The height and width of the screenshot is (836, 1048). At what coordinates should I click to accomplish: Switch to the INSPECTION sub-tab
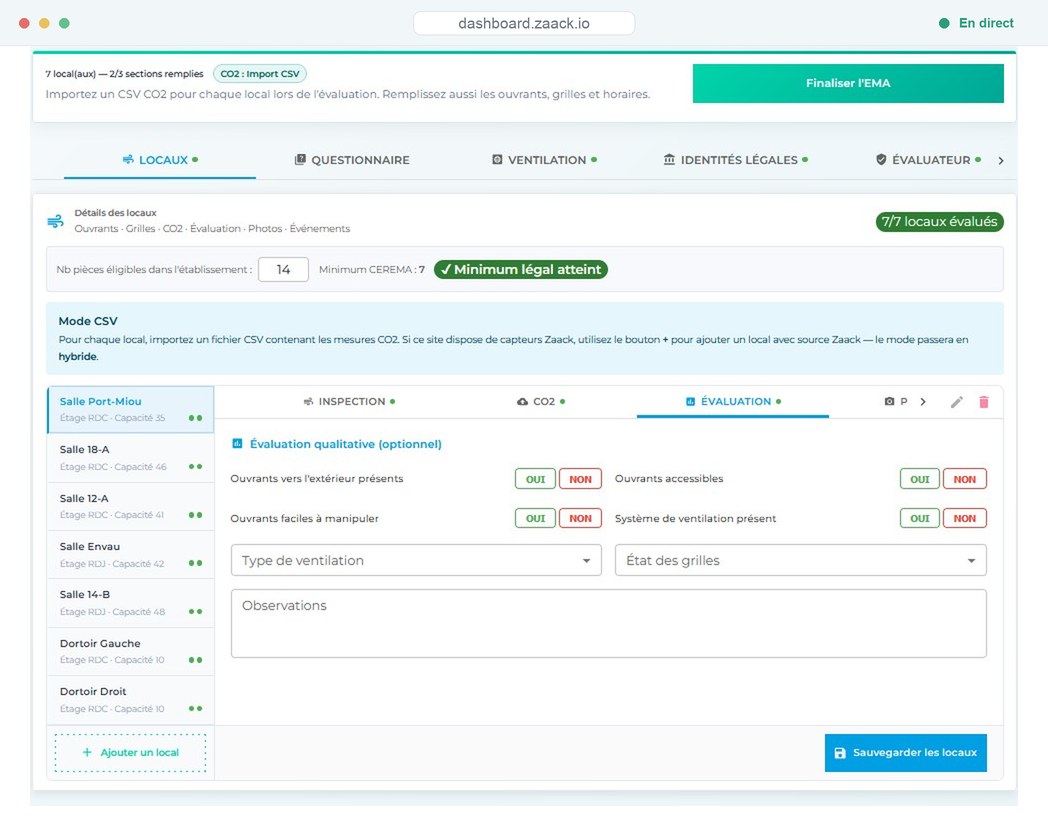349,402
